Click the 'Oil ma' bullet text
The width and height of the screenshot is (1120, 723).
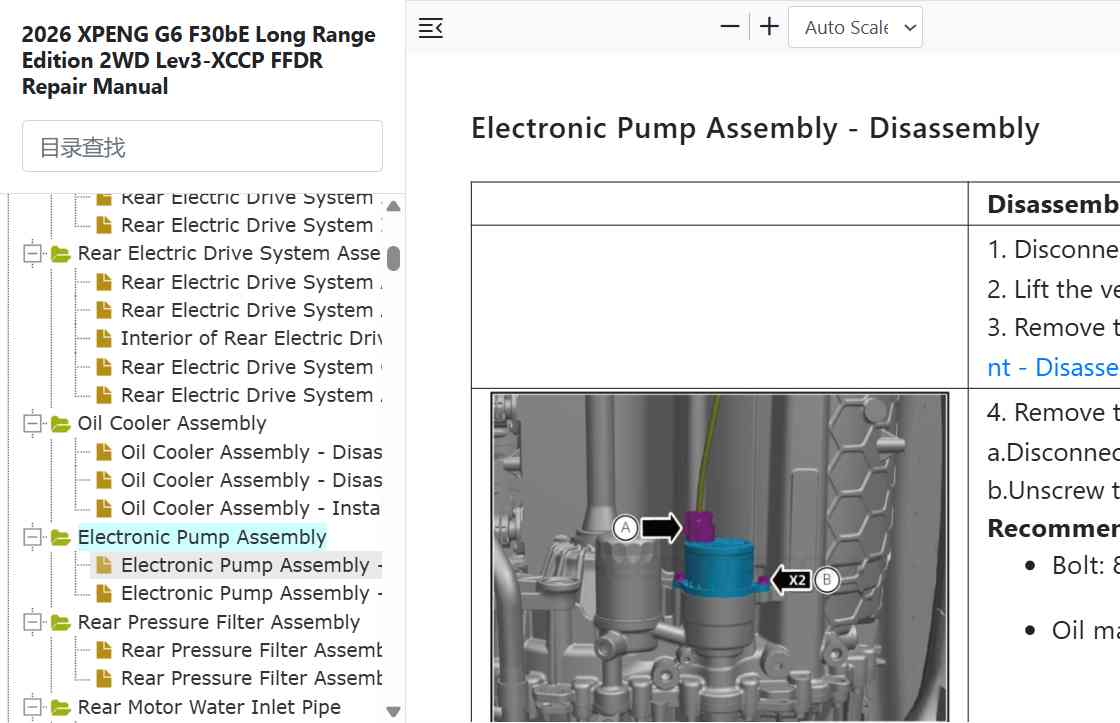[x=1086, y=630]
